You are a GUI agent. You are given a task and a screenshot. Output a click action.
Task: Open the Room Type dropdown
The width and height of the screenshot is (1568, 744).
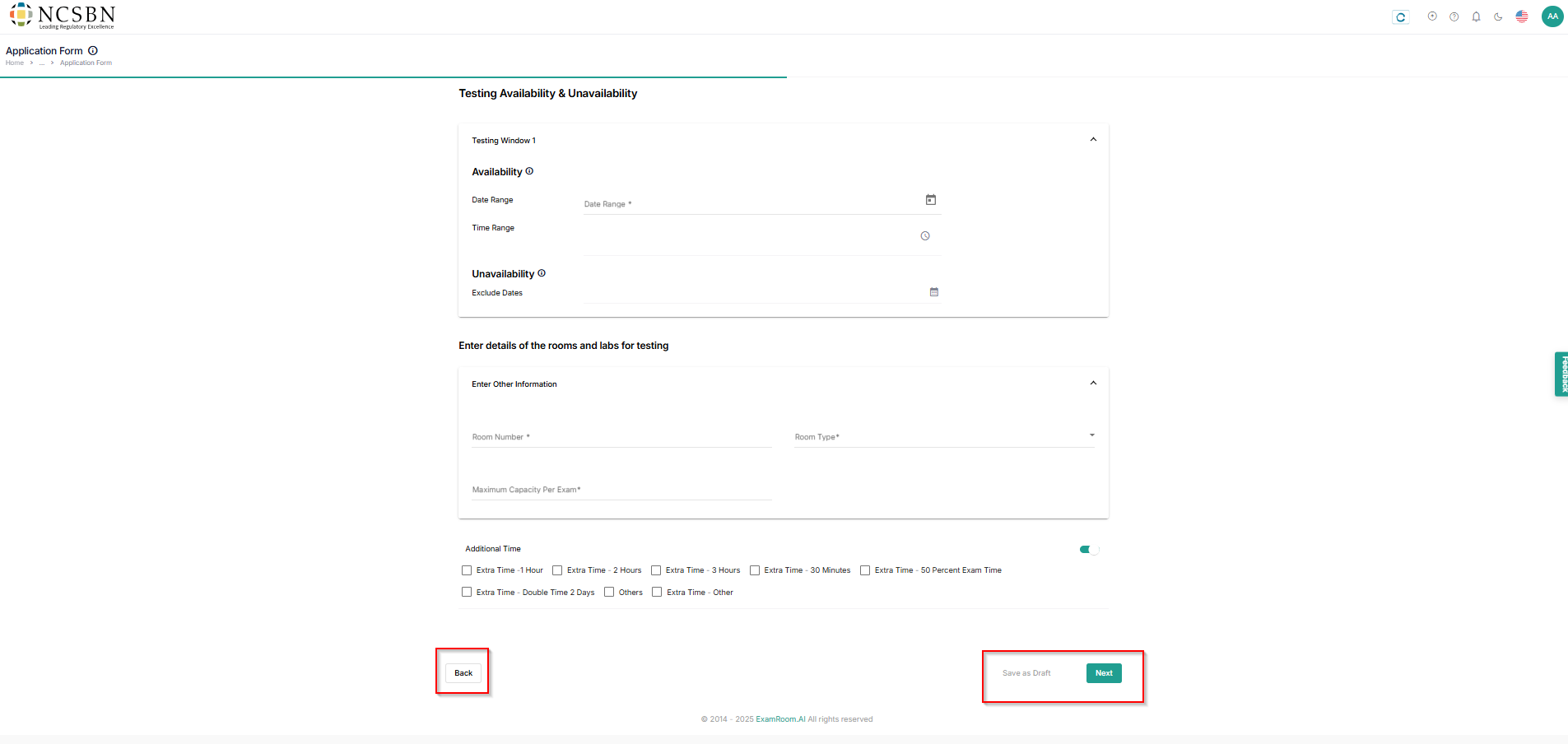pos(944,437)
